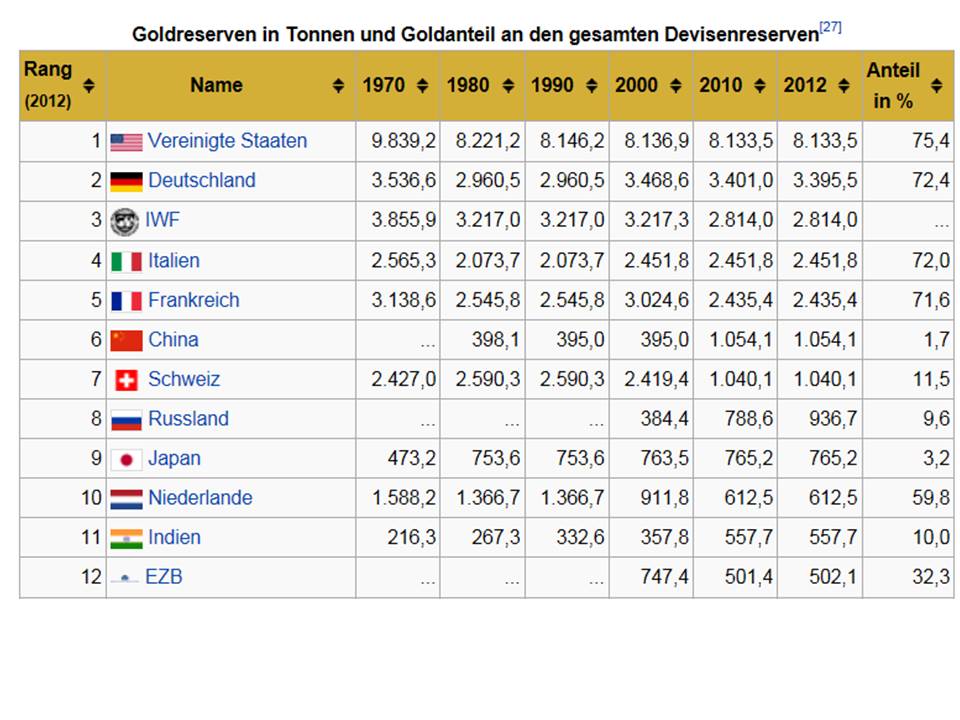Click footnote reference 27
Image resolution: width=960 pixels, height=720 pixels.
point(831,26)
